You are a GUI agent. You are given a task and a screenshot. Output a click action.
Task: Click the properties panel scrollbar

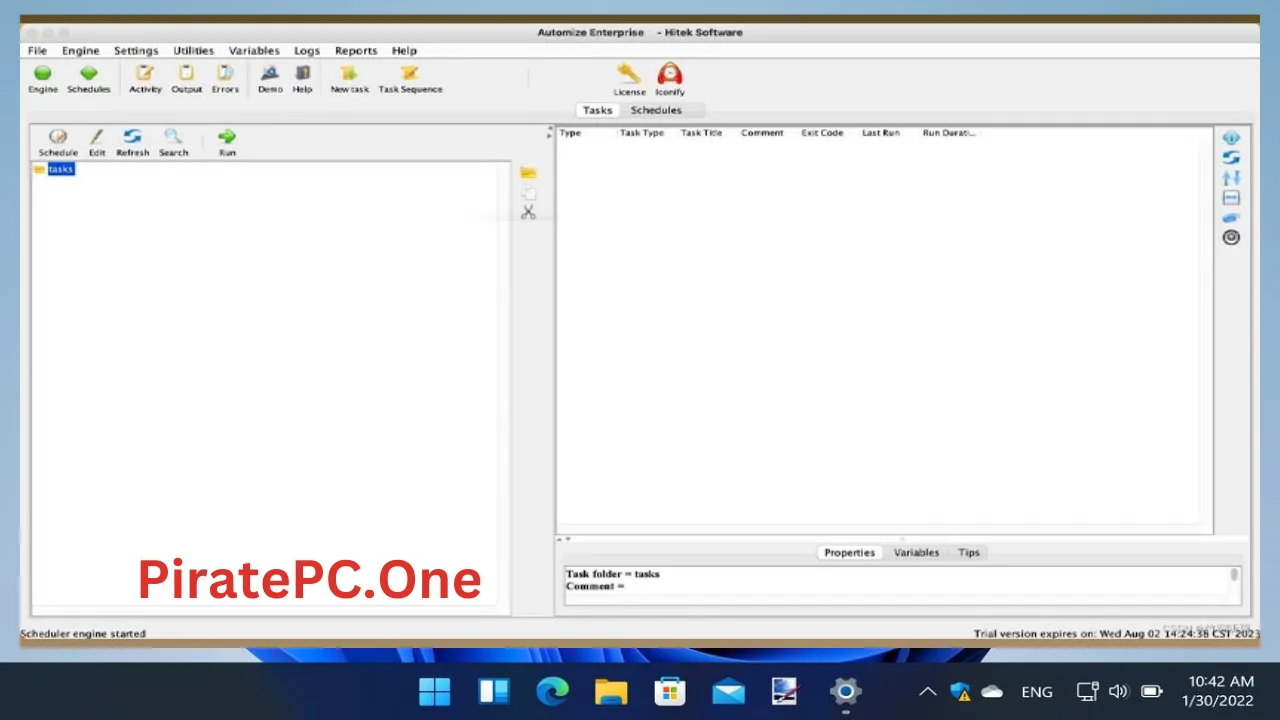click(x=1234, y=576)
